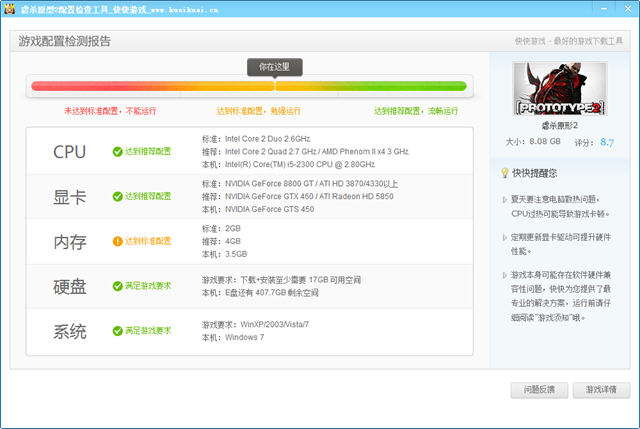
Task: Click the orange warning icon in 内存 row
Action: 118,241
